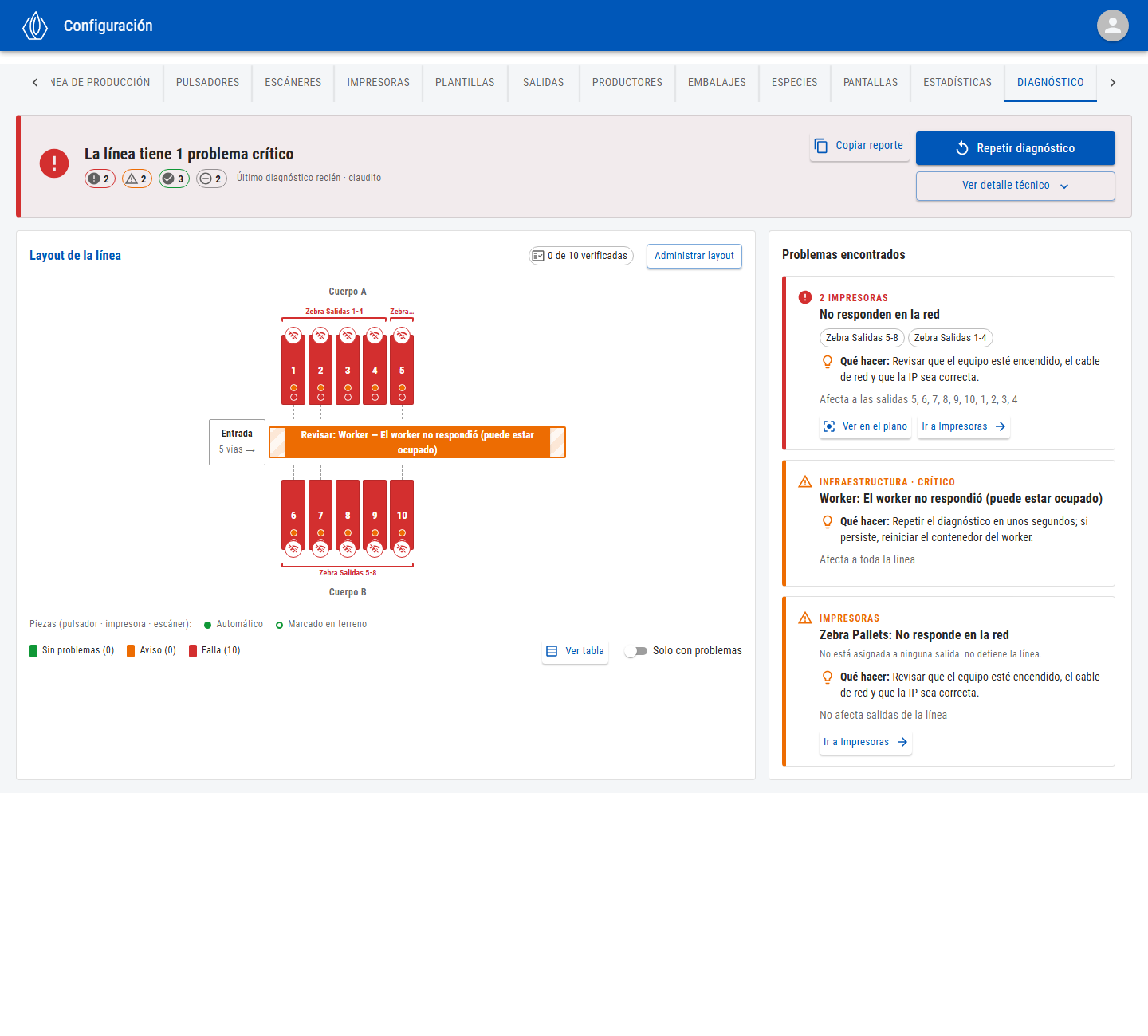1148x1036 pixels.
Task: Click the green Sin problemas legend swatch
Action: pos(33,651)
